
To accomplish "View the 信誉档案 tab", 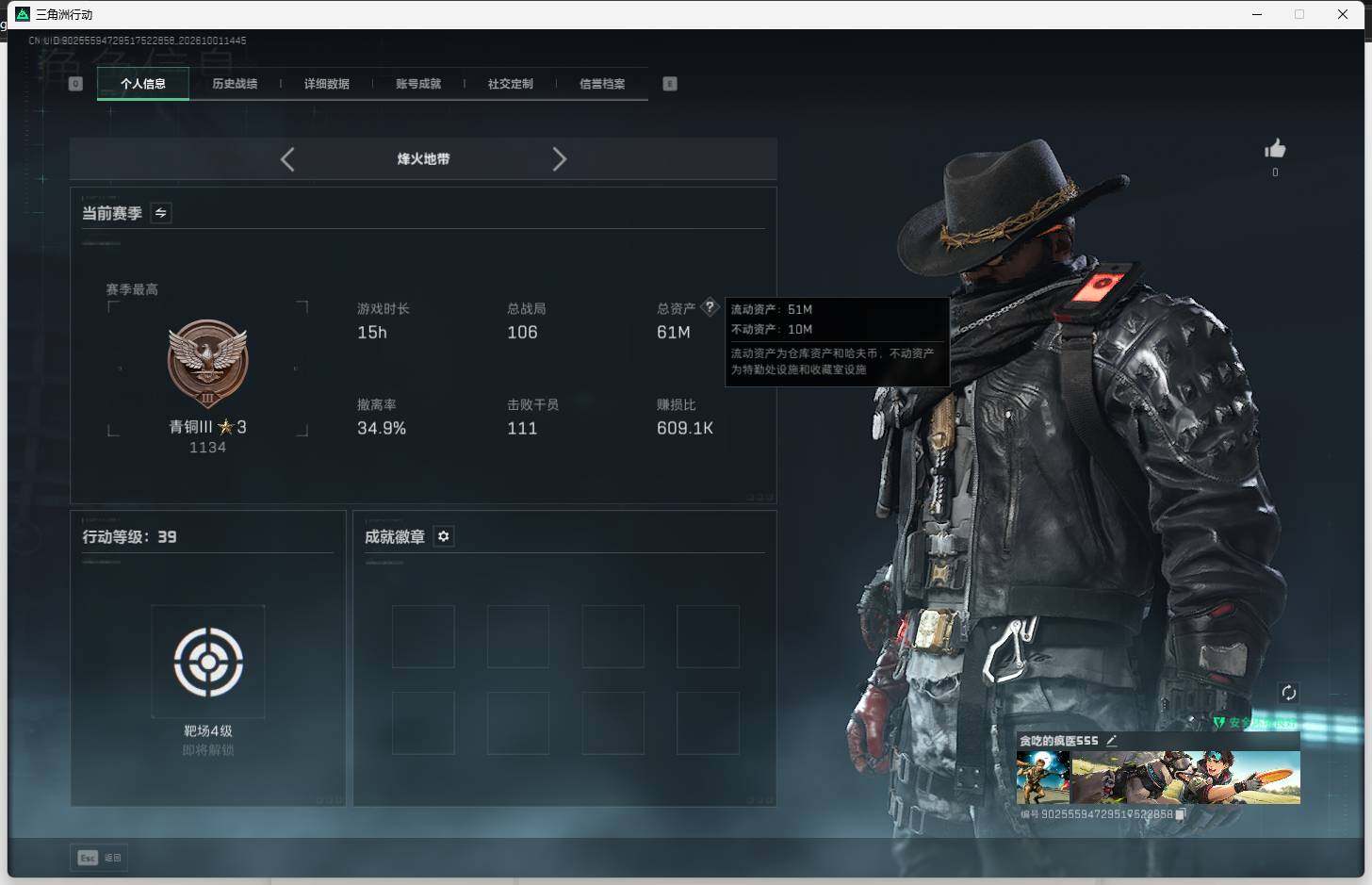I will point(602,84).
